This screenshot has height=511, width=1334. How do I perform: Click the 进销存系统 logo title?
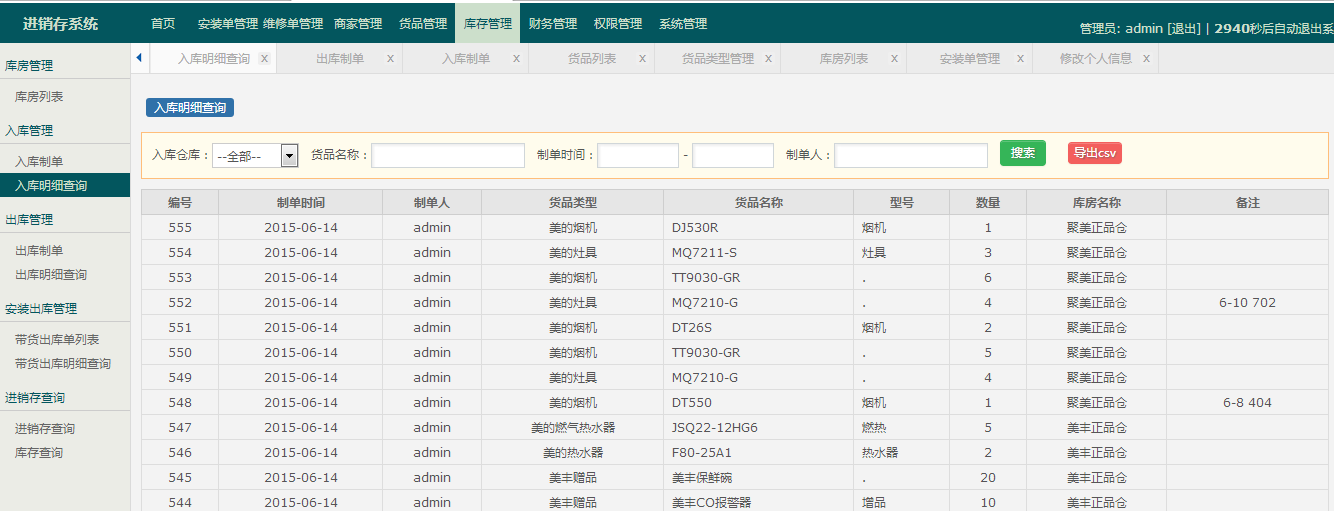(x=61, y=23)
